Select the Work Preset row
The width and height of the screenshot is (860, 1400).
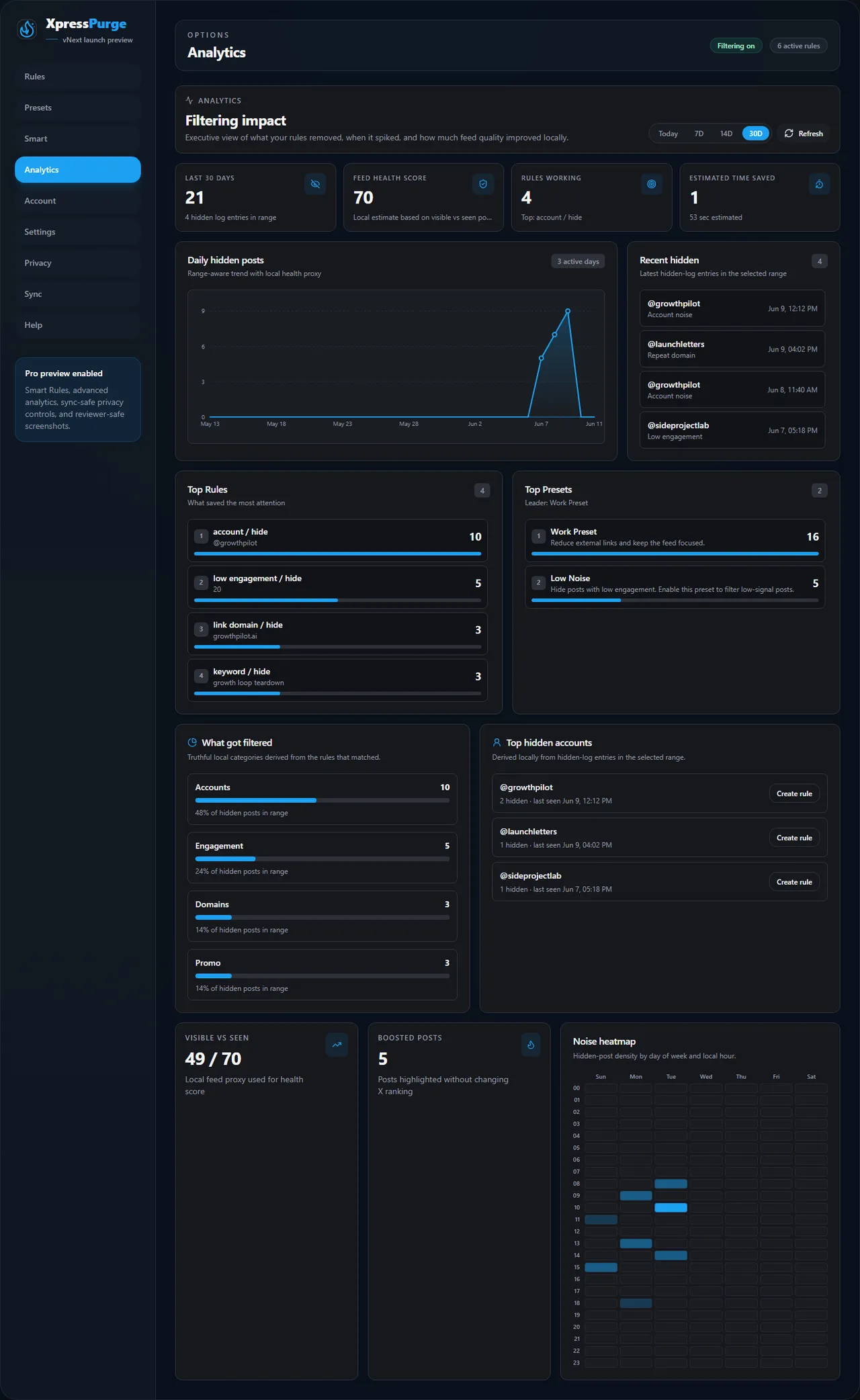click(x=675, y=540)
